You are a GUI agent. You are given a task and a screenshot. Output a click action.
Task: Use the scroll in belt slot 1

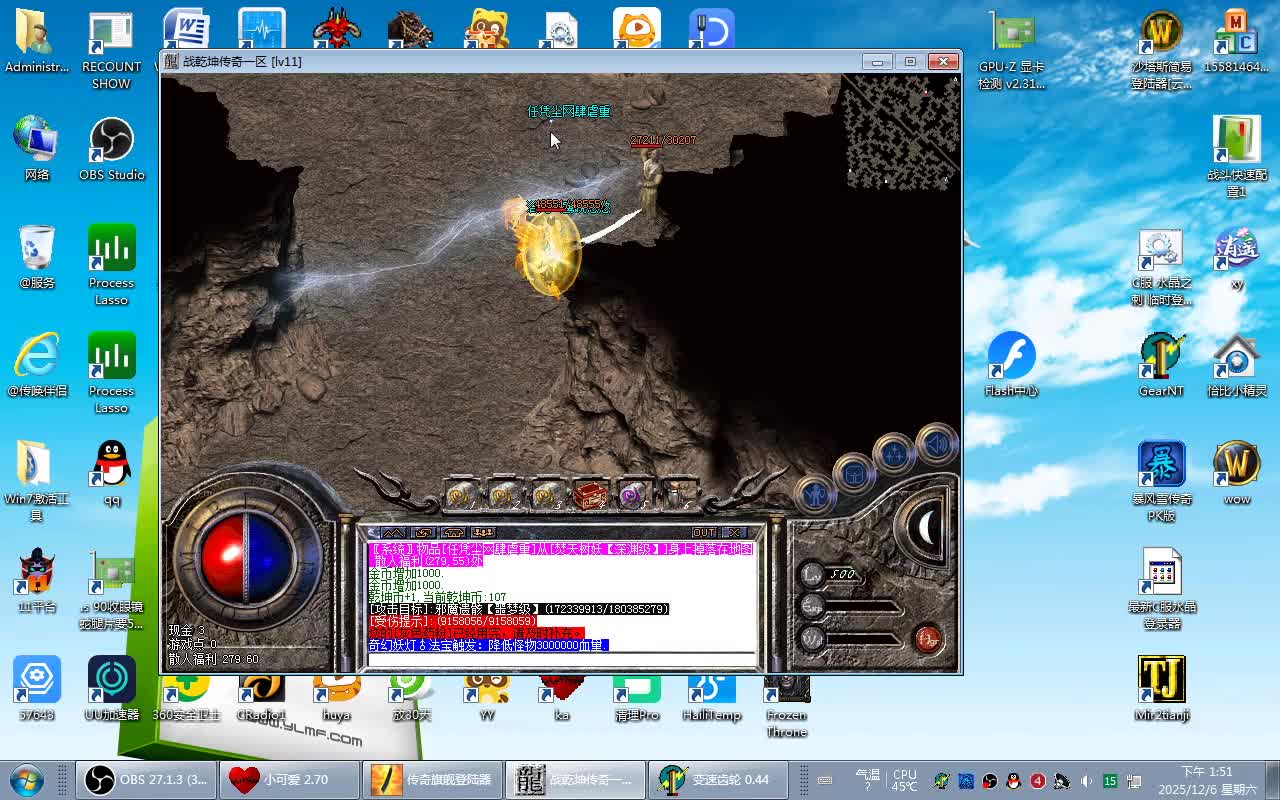[461, 494]
